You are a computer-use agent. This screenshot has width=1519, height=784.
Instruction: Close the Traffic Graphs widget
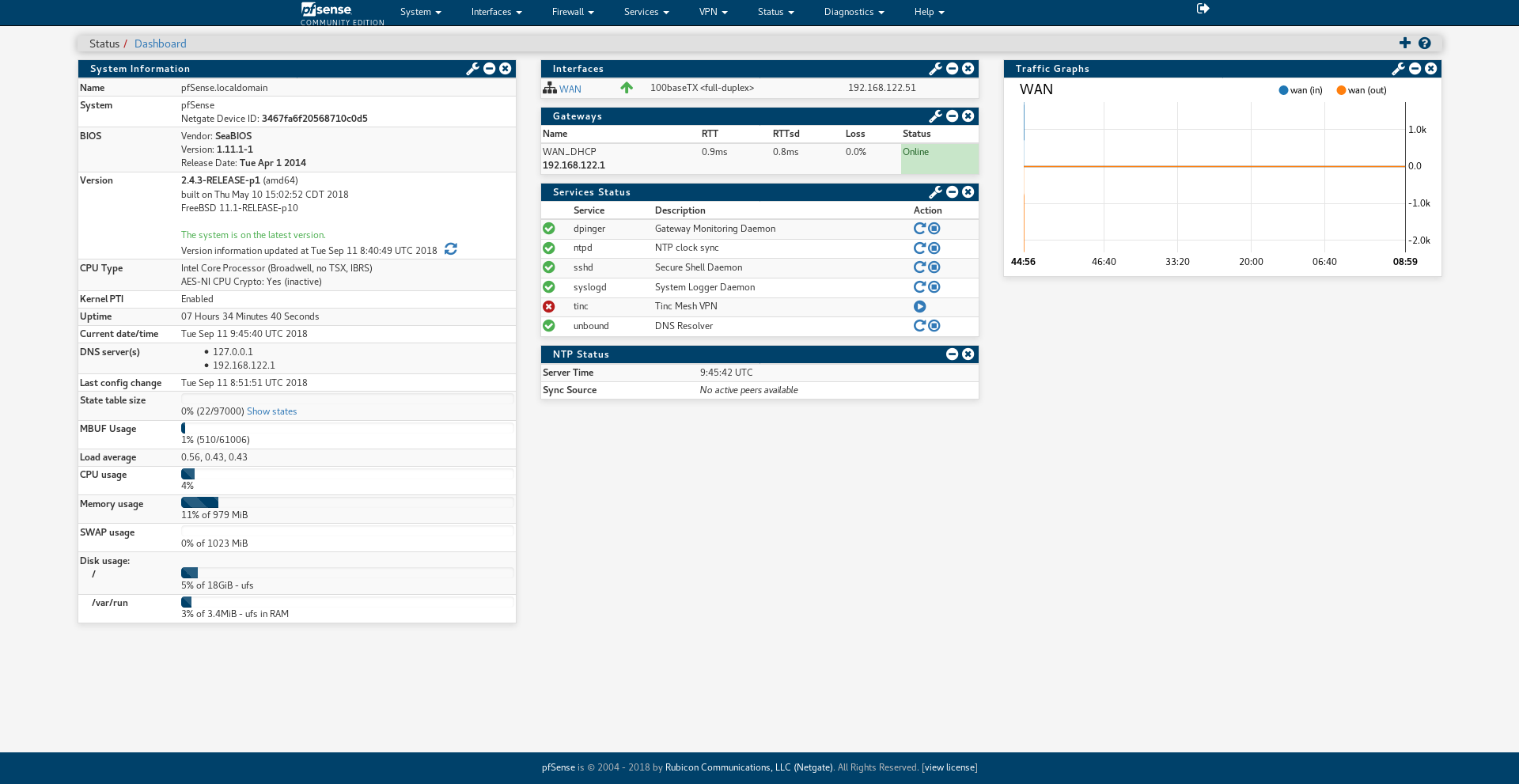[1431, 69]
